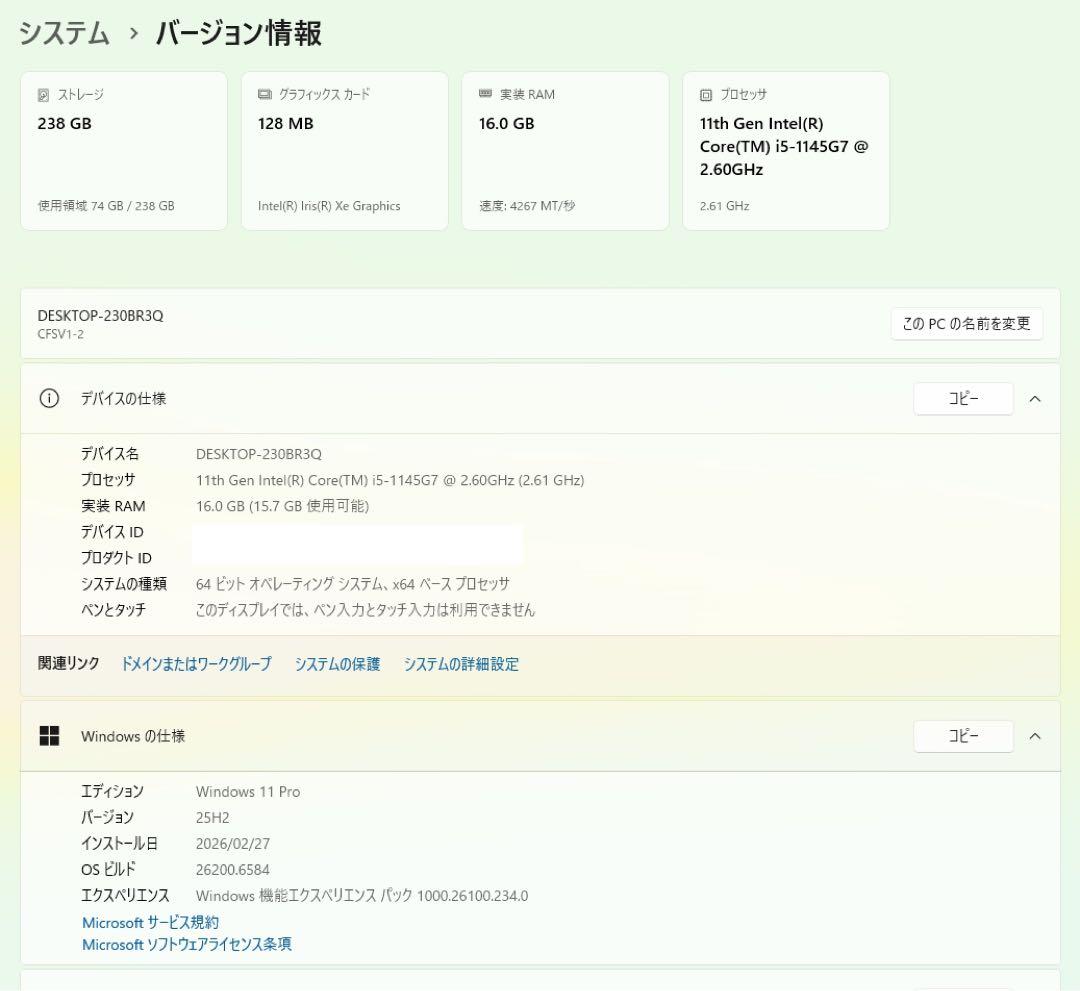Image resolution: width=1080 pixels, height=991 pixels.
Task: Select OS build value 26200.6584
Action: [x=233, y=870]
